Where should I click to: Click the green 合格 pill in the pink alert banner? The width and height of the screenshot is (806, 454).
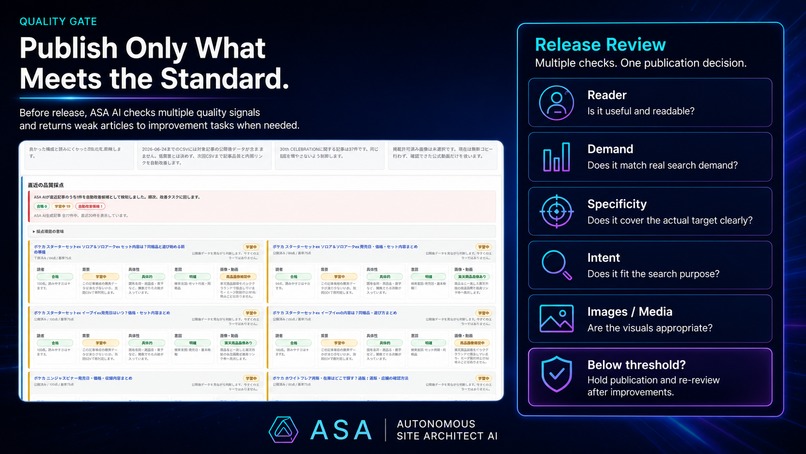coord(41,206)
